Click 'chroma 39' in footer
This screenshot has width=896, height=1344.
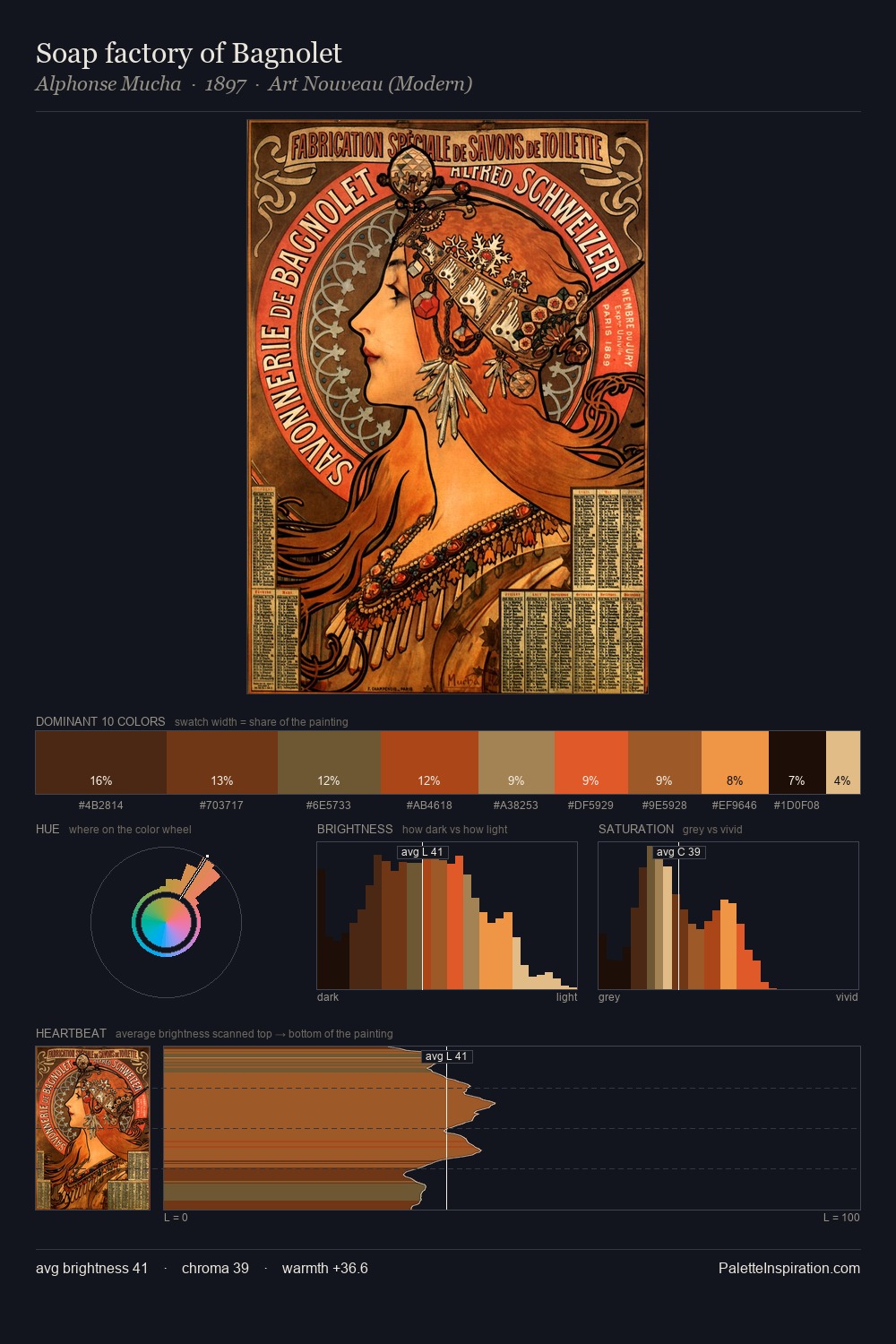click(215, 1268)
